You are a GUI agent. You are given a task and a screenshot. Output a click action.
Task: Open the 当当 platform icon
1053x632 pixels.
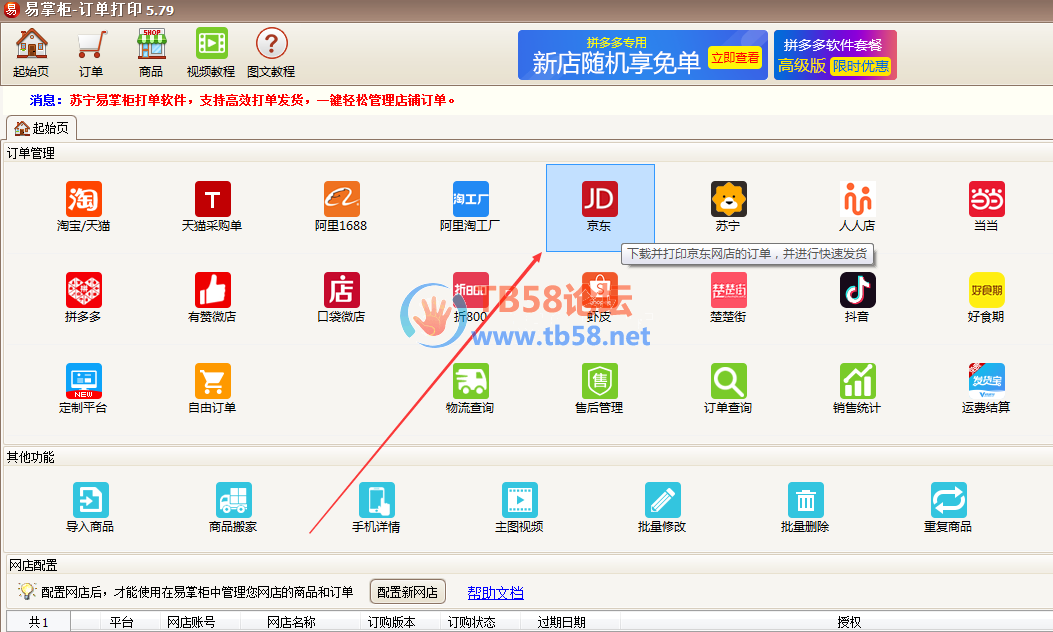pyautogui.click(x=986, y=207)
